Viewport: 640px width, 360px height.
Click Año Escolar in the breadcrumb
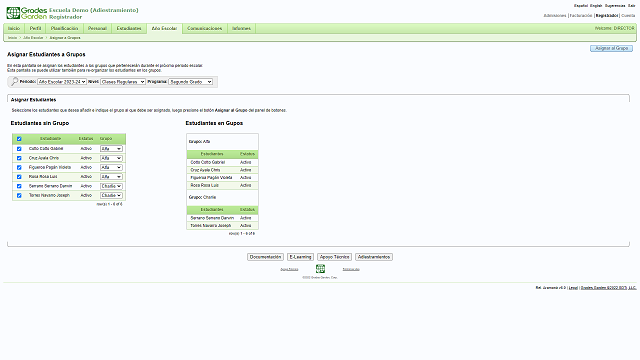point(33,38)
